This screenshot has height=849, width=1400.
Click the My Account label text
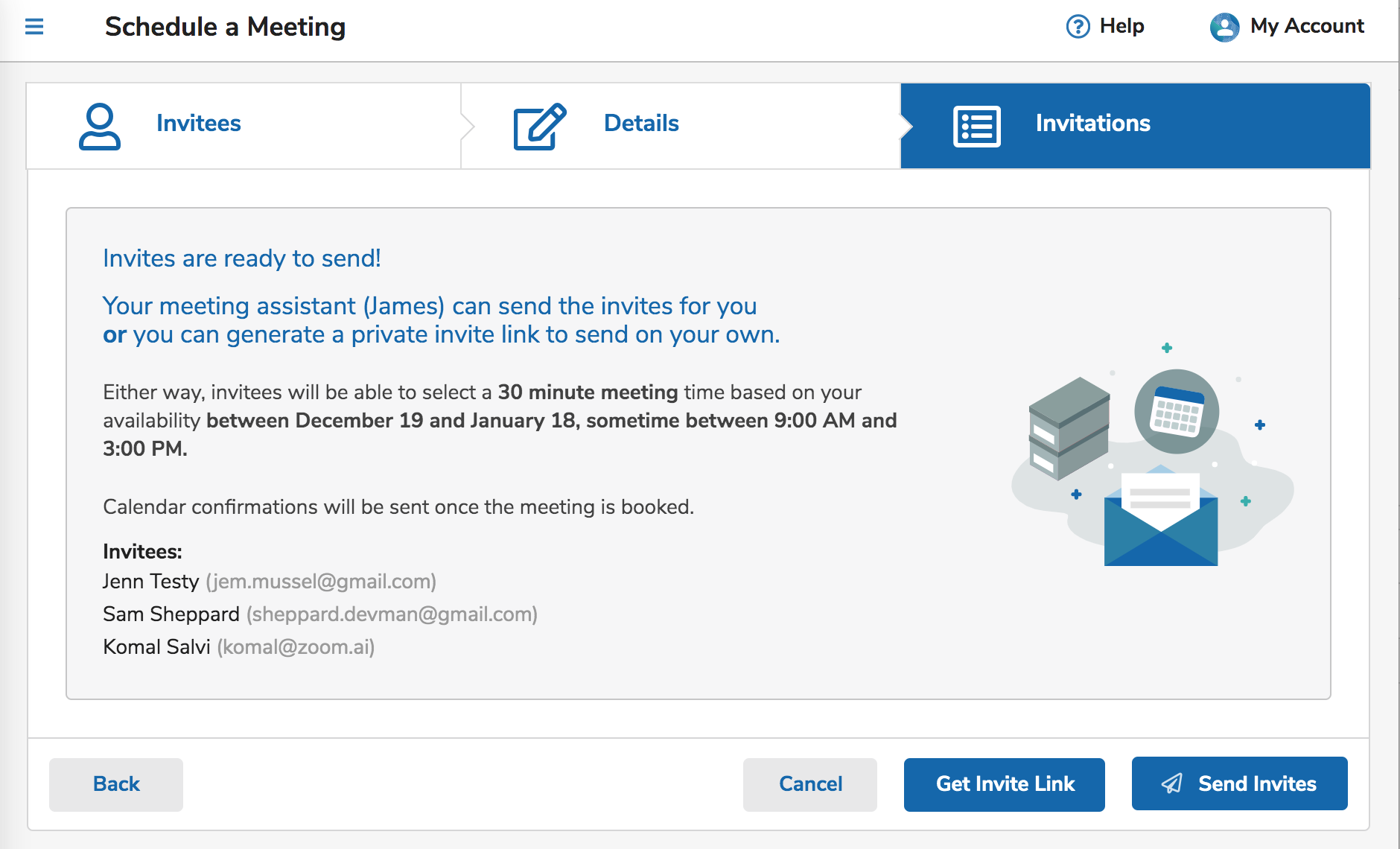click(x=1307, y=25)
